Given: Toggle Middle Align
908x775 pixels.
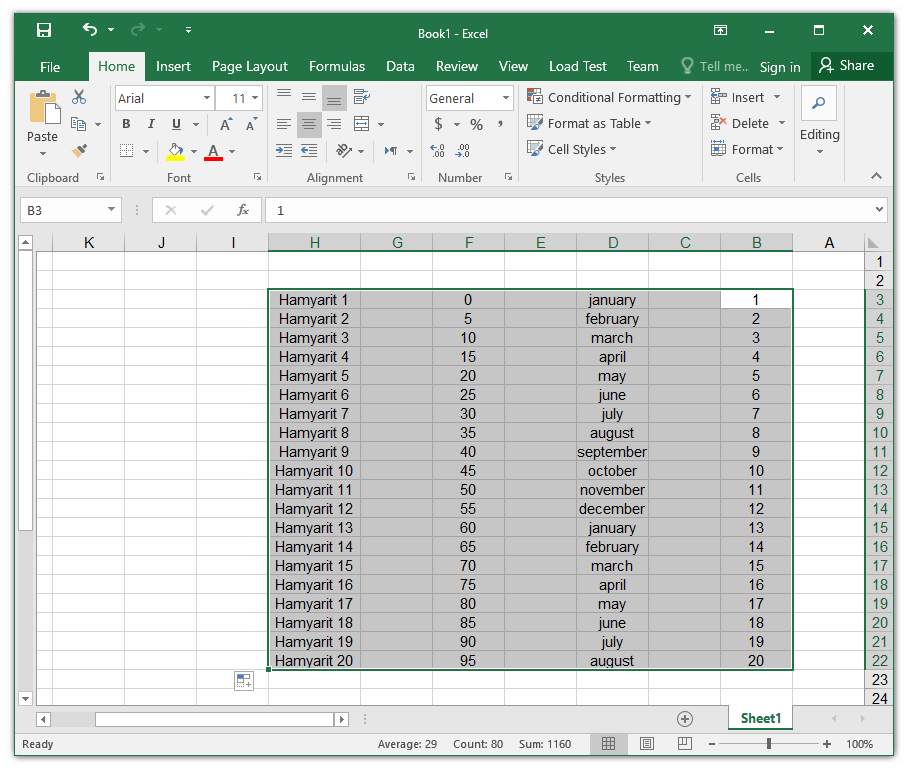Looking at the screenshot, I should 309,97.
